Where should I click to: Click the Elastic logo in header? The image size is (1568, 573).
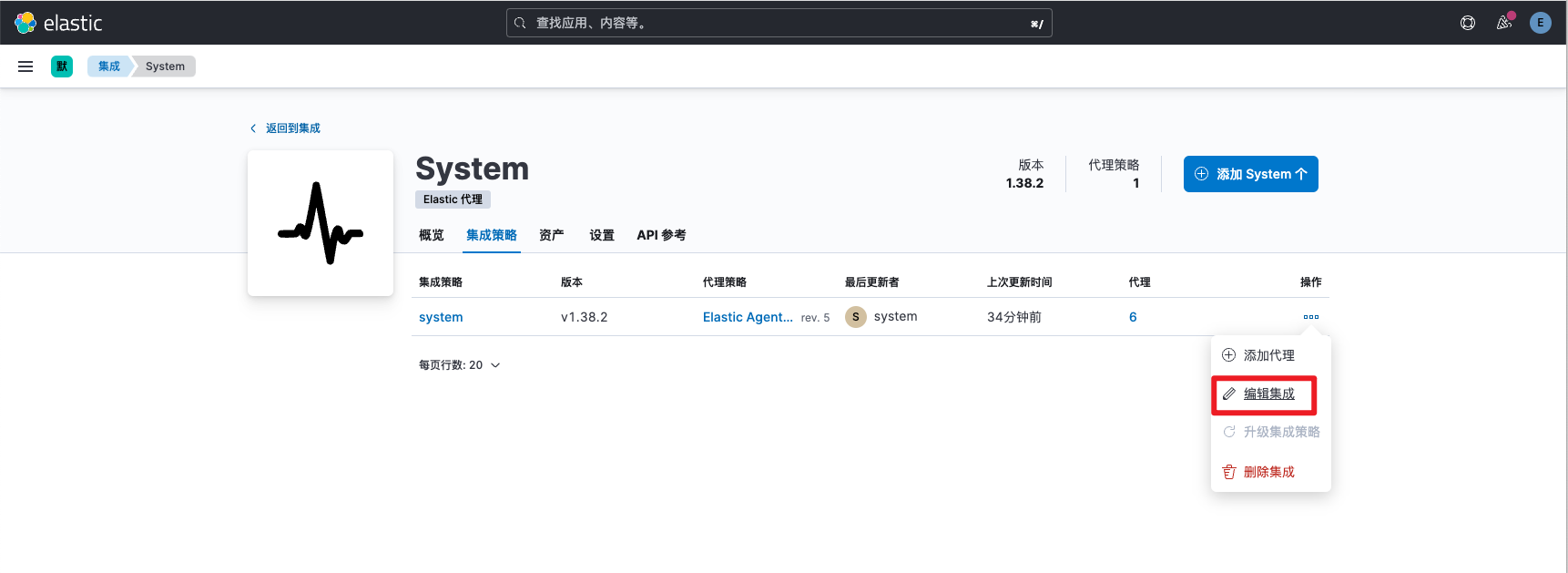tap(58, 23)
